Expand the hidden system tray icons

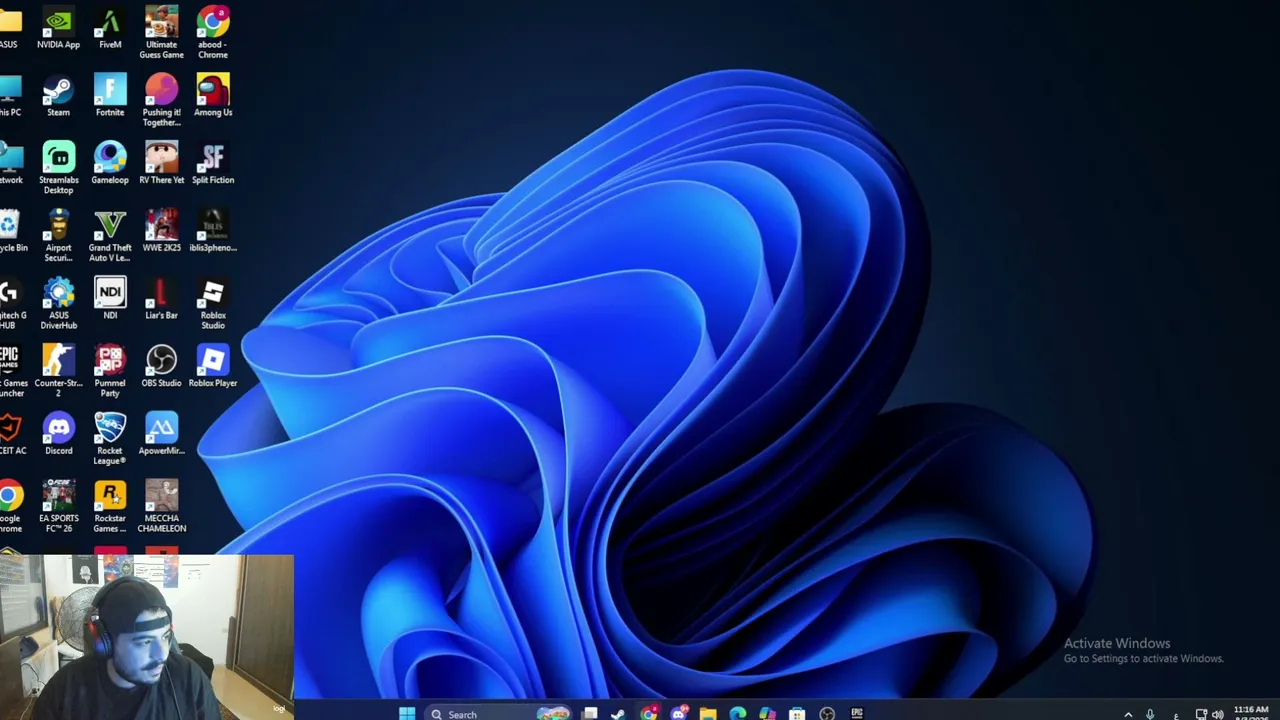click(1128, 714)
